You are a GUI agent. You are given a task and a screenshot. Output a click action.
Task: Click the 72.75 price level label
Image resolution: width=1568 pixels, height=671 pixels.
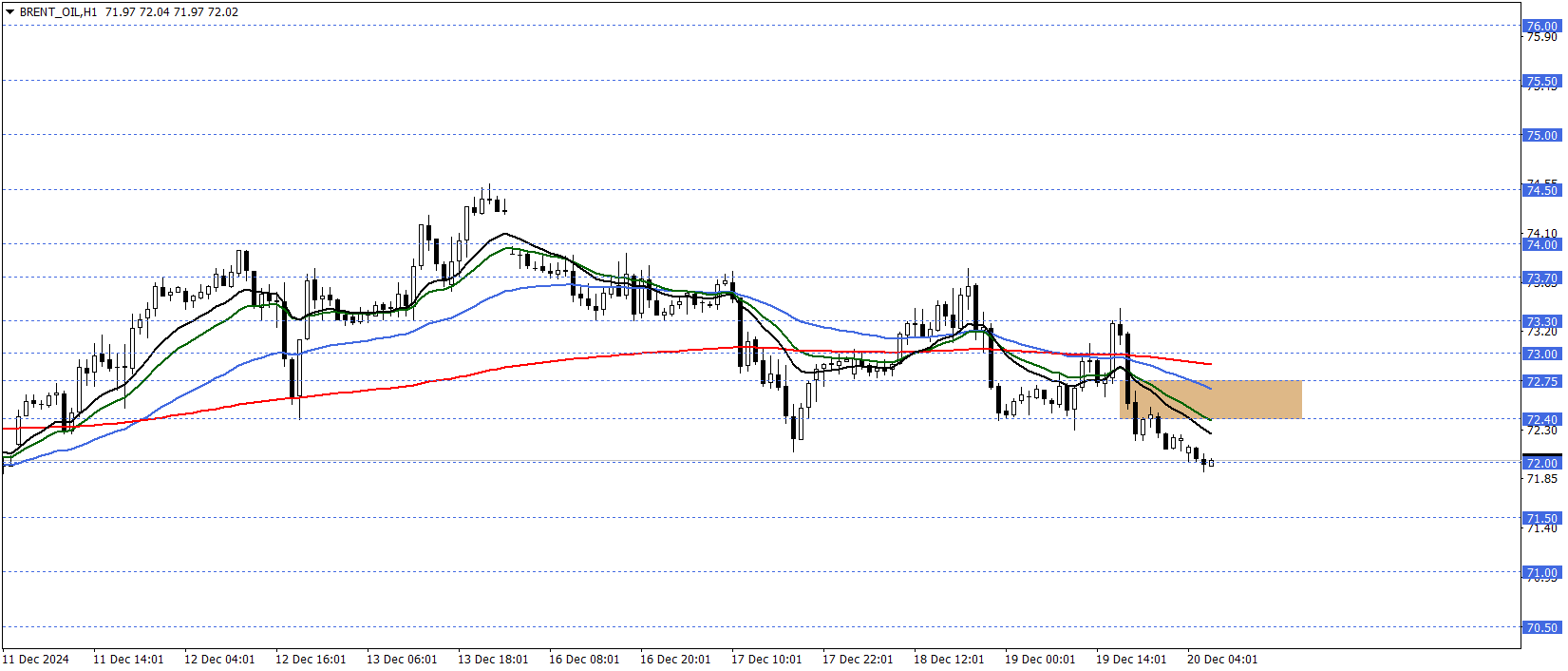click(1541, 381)
